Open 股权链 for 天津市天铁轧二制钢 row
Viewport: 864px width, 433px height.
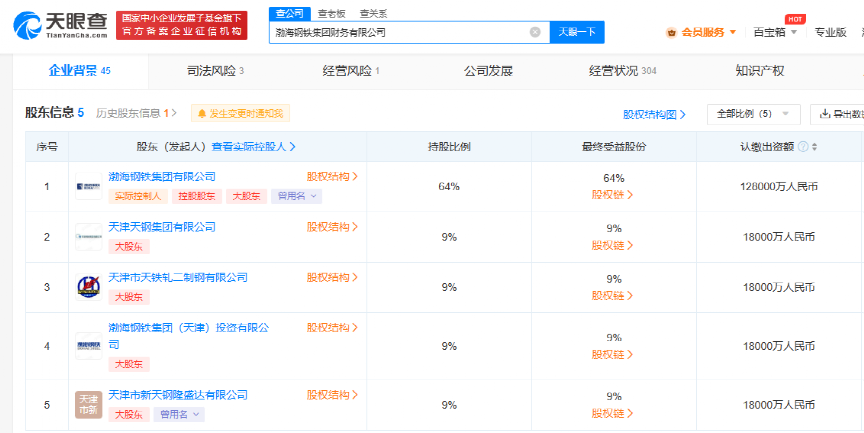click(613, 295)
